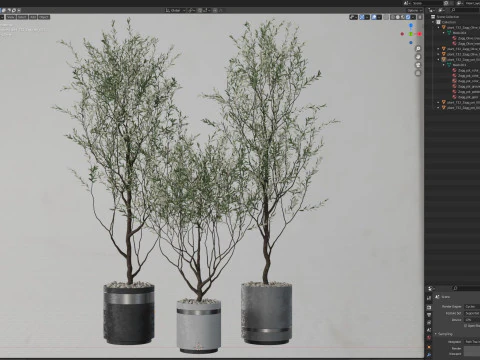
Task: Open the Tool properties tab
Action: coord(429,298)
